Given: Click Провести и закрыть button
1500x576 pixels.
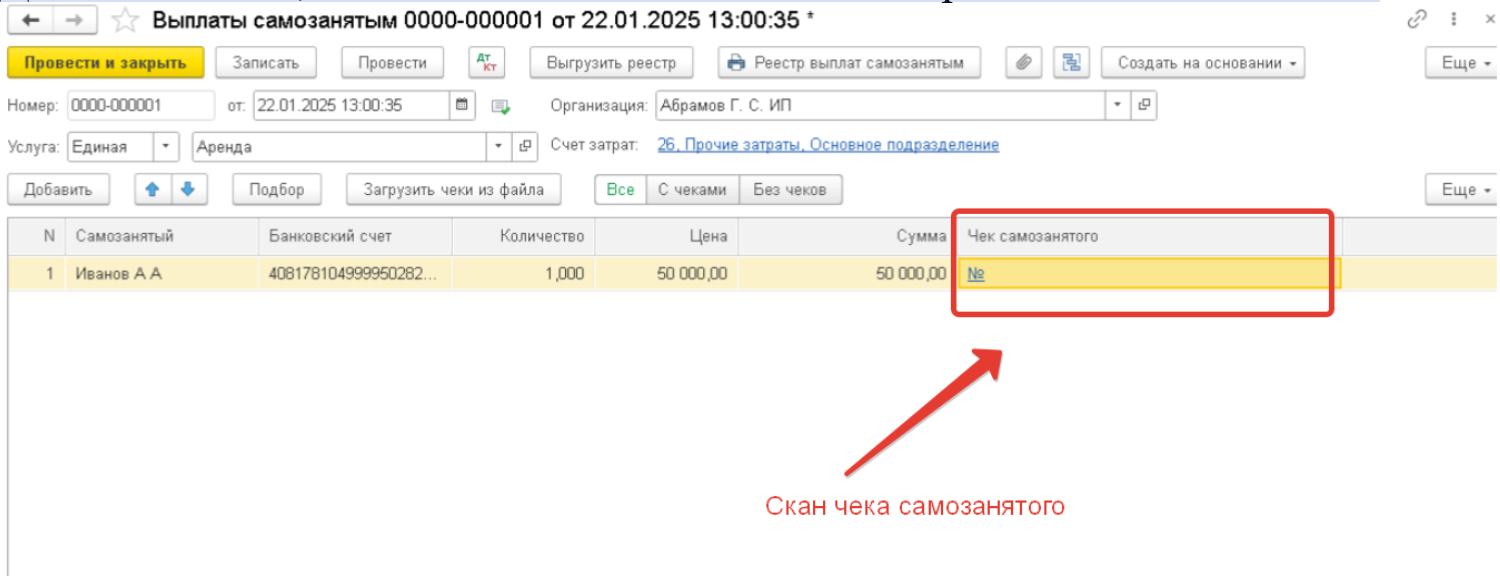Looking at the screenshot, I should tap(106, 62).
